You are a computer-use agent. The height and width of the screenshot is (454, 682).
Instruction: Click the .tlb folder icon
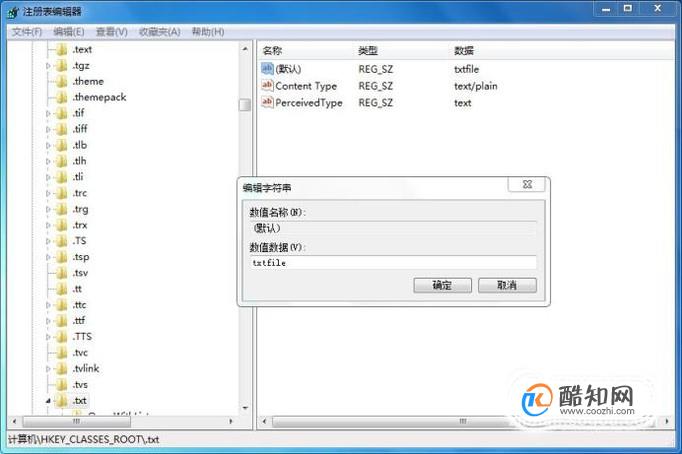click(62, 145)
